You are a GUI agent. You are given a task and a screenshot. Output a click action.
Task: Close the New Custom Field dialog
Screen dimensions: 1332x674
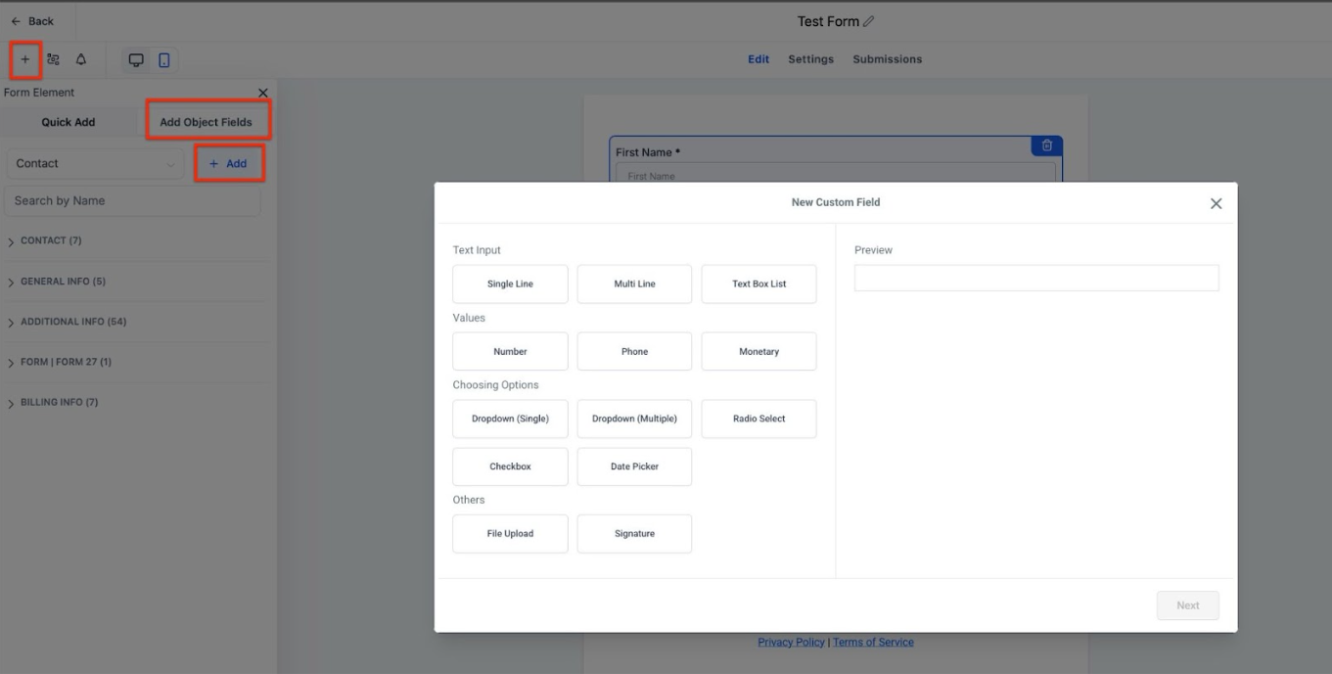coord(1215,203)
